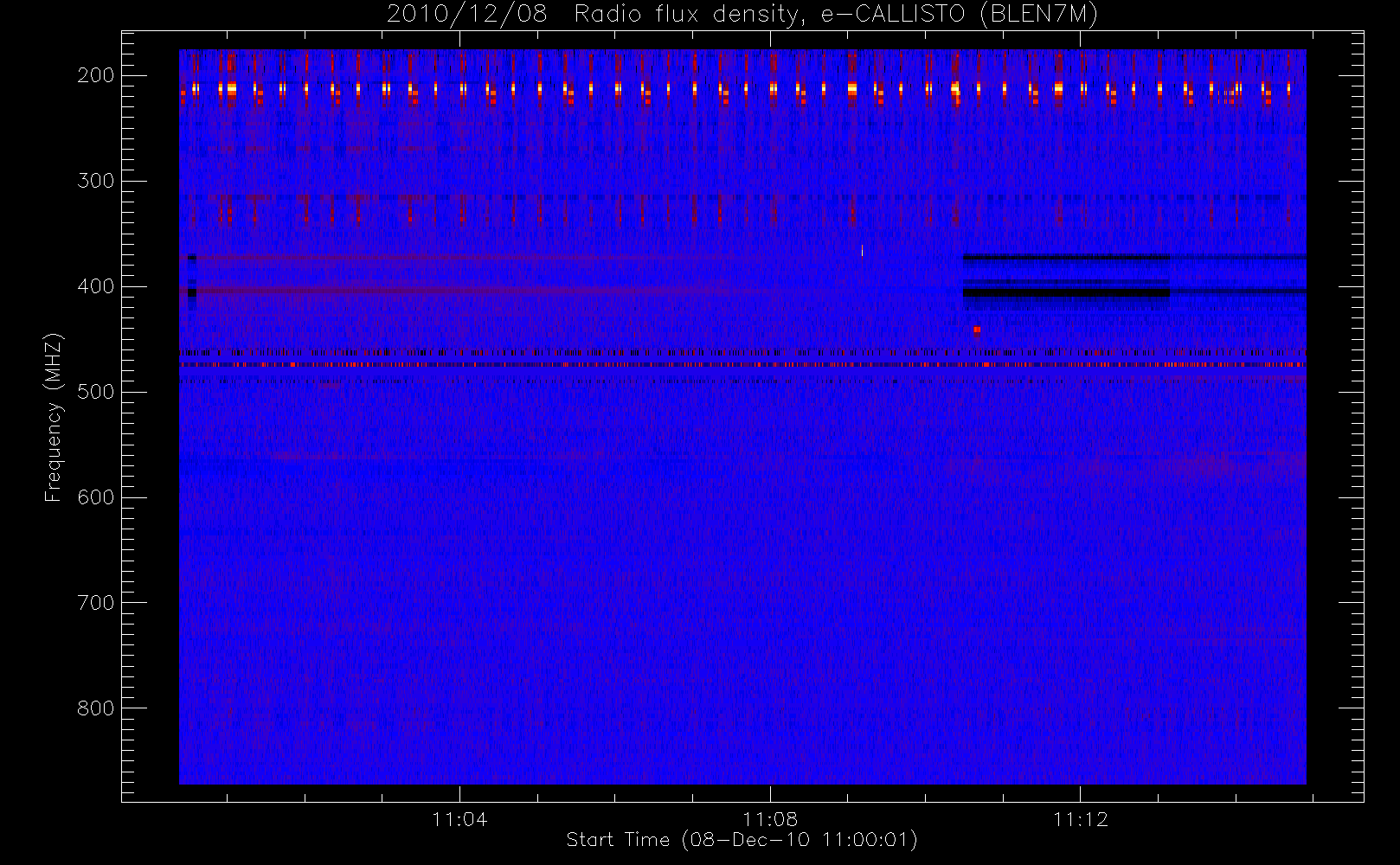The width and height of the screenshot is (1400, 865).
Task: Select the 600 frequency tick label
Action: click(x=96, y=497)
